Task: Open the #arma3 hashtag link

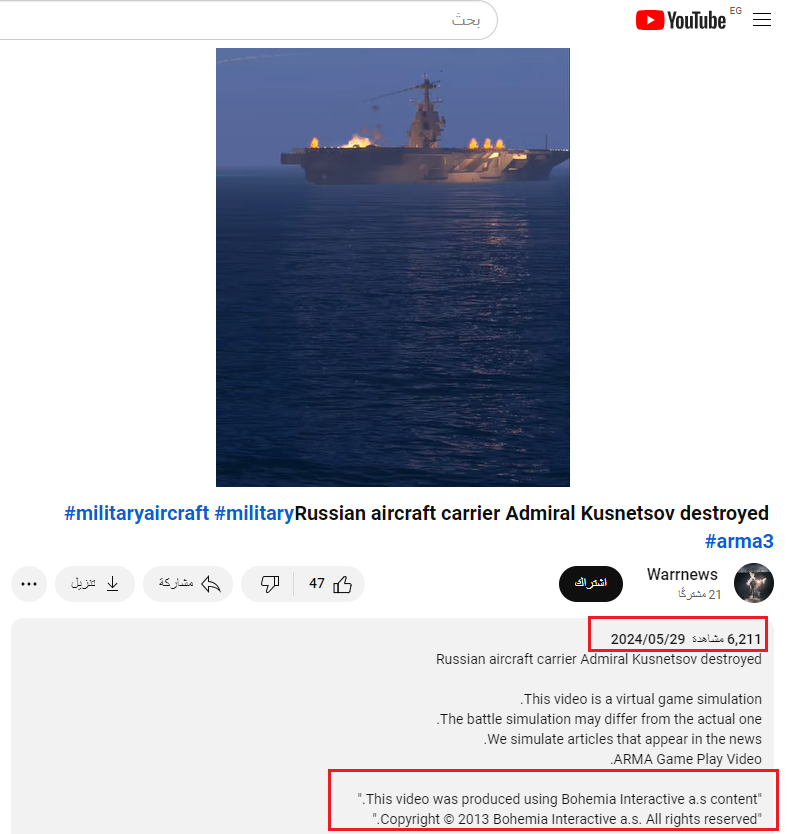Action: 739,541
